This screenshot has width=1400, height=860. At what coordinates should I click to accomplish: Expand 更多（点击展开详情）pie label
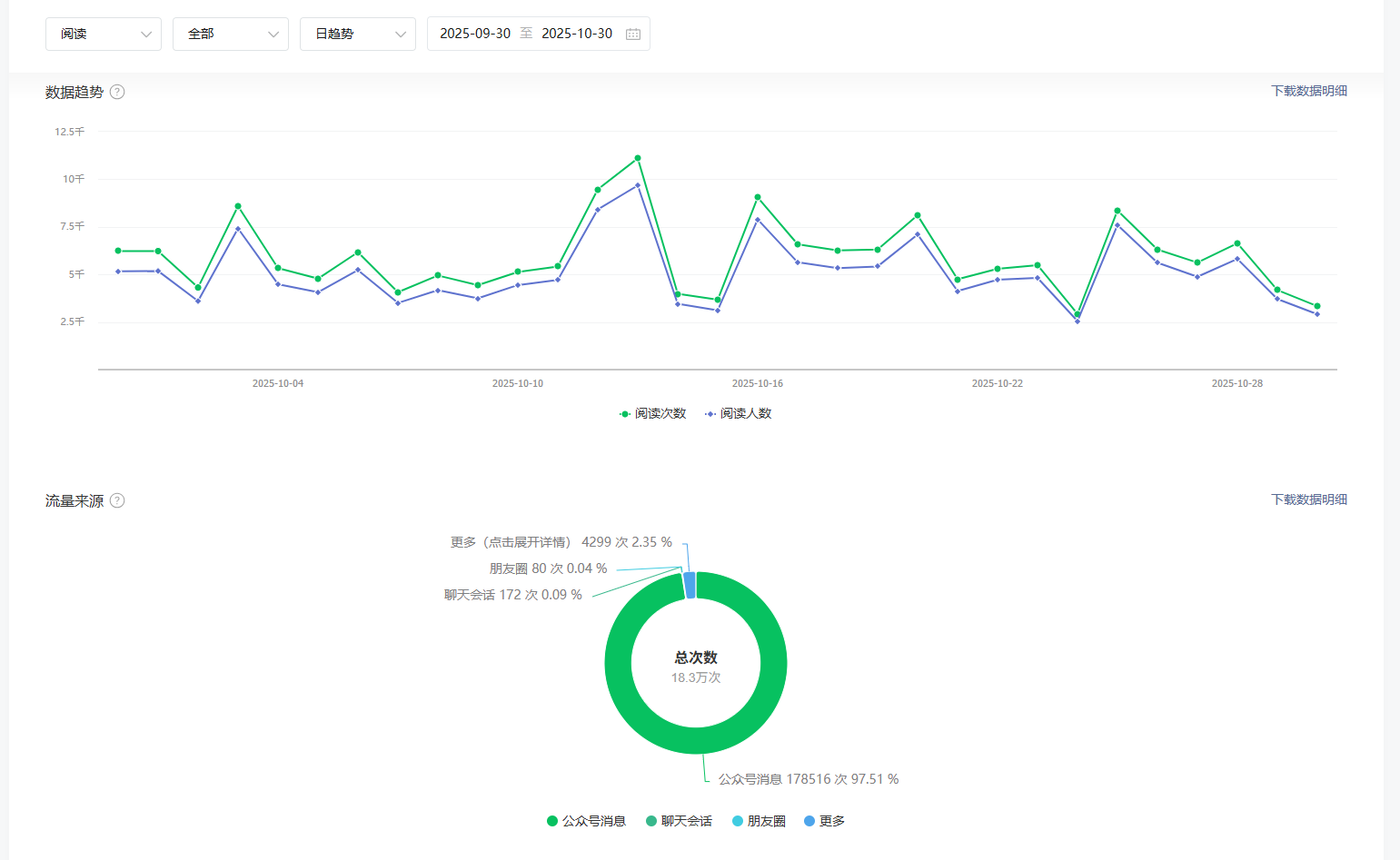pyautogui.click(x=561, y=542)
